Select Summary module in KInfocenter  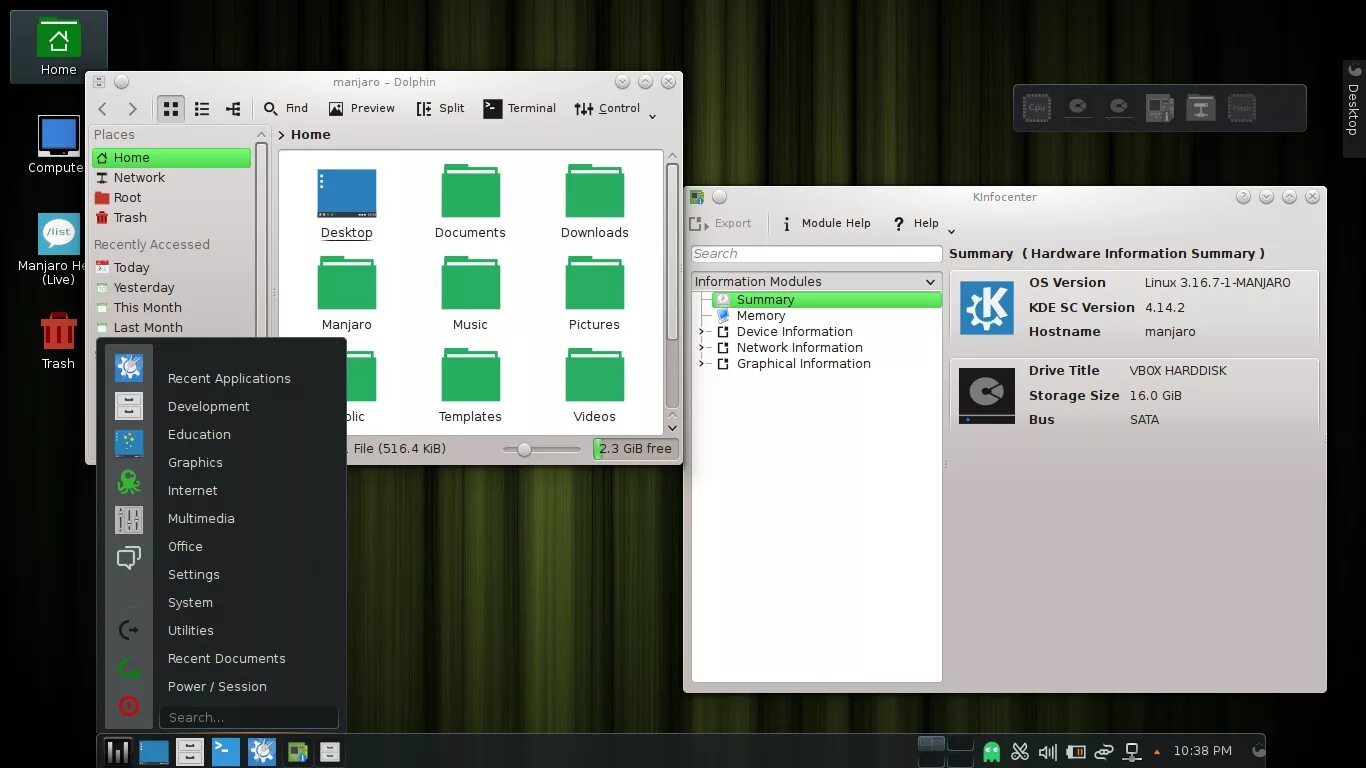click(x=827, y=300)
